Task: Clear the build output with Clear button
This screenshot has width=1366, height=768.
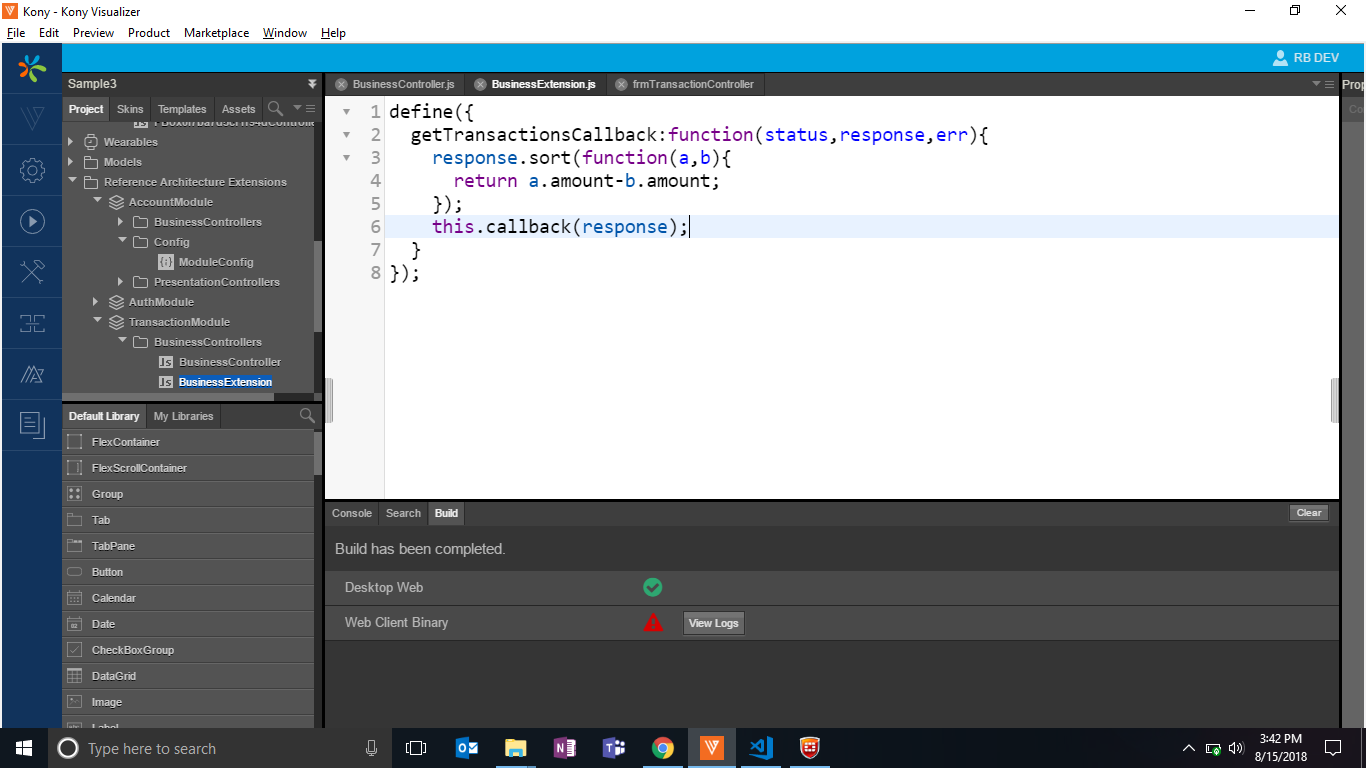Action: [x=1308, y=513]
